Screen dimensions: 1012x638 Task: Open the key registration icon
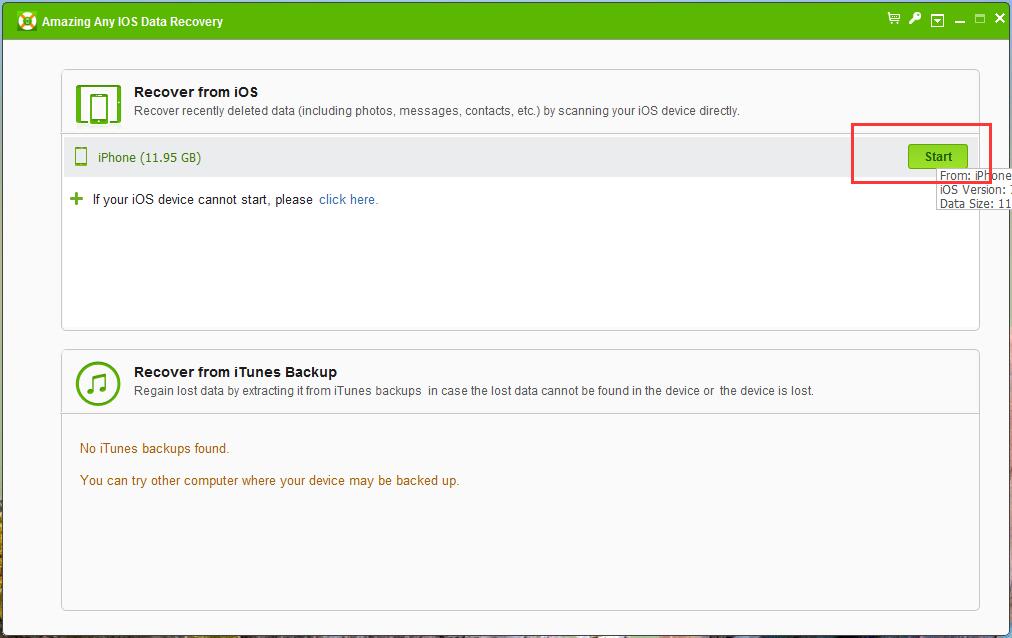[x=915, y=19]
